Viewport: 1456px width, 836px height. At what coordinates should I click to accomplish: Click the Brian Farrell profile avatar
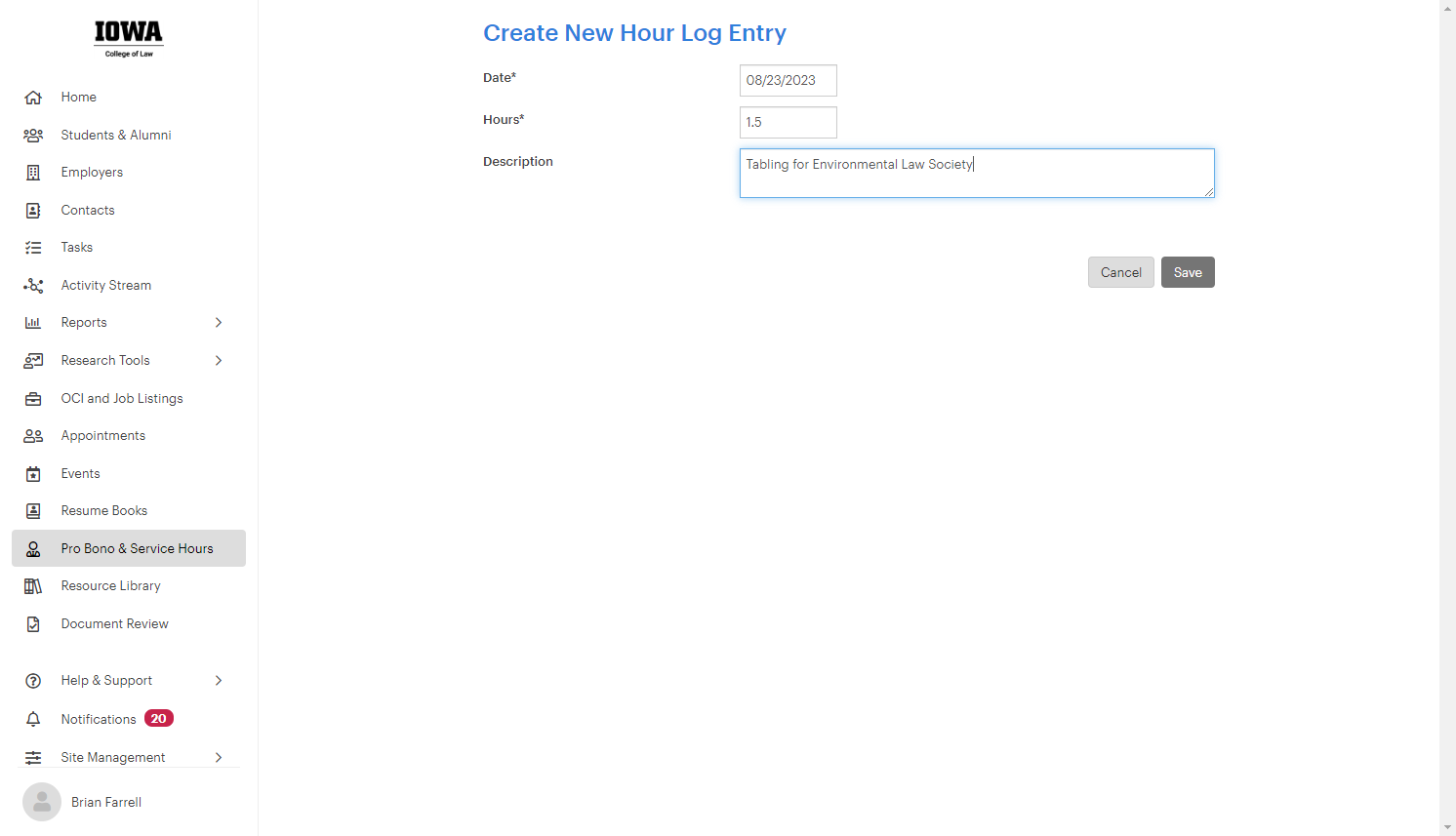[x=42, y=802]
